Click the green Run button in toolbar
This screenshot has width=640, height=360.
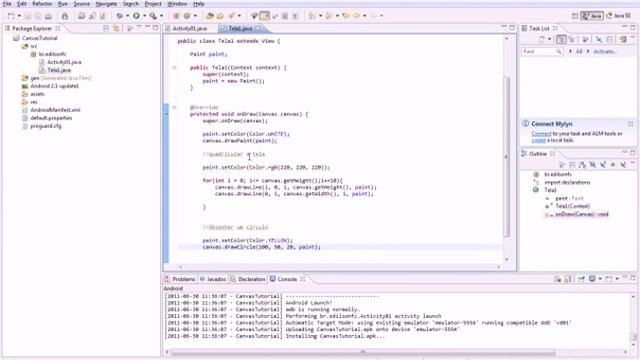point(136,16)
